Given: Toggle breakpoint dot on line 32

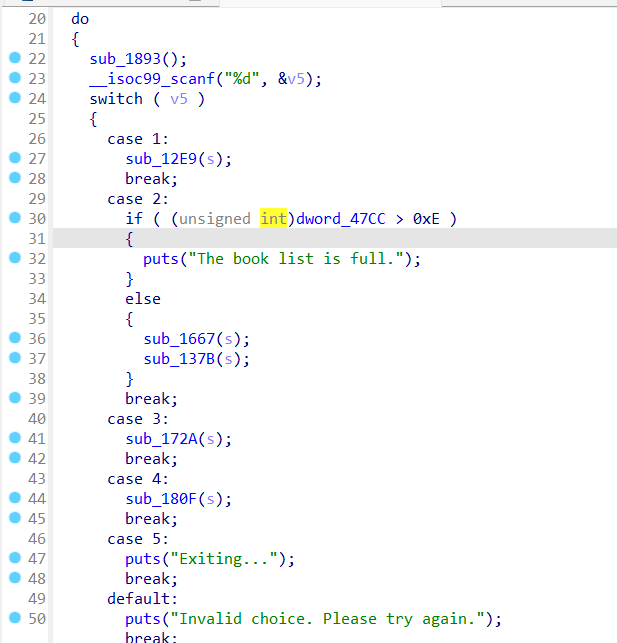Looking at the screenshot, I should [x=15, y=258].
